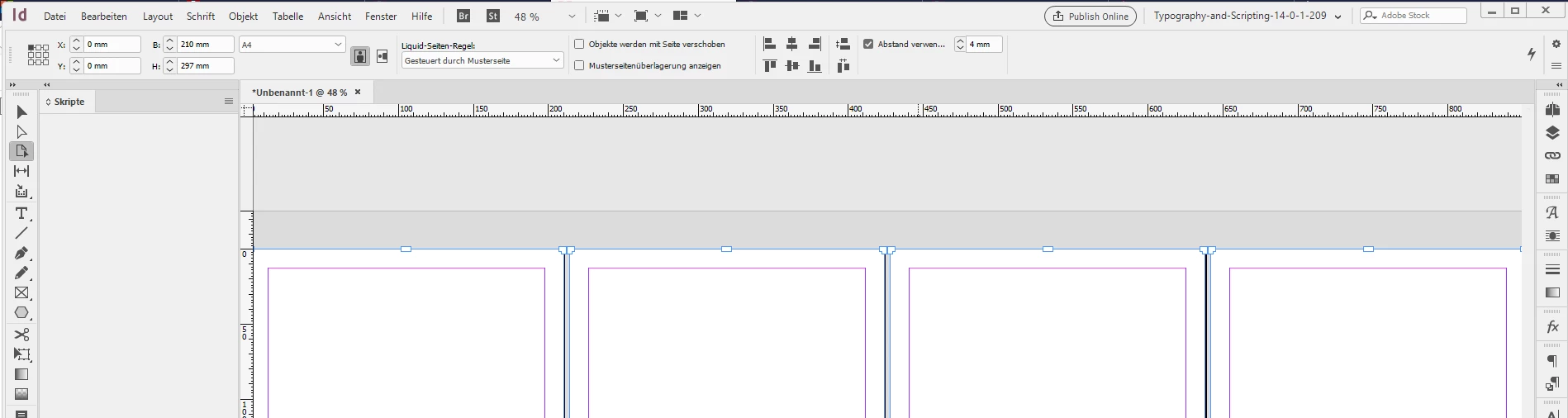Click the spacing value field 4 mm
The width and height of the screenshot is (1568, 418).
(984, 45)
